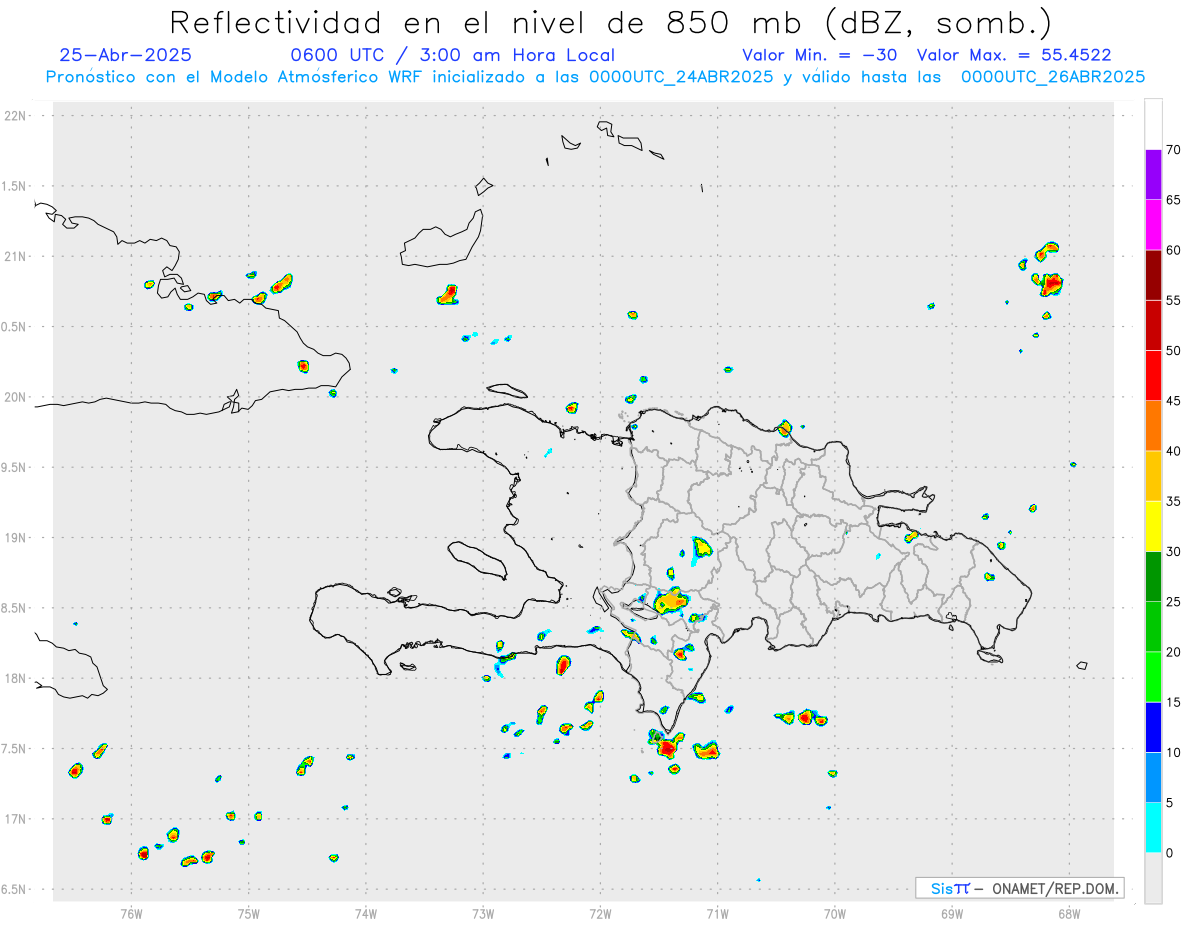
Task: Click the latitude label '20N'
Action: click(x=17, y=397)
